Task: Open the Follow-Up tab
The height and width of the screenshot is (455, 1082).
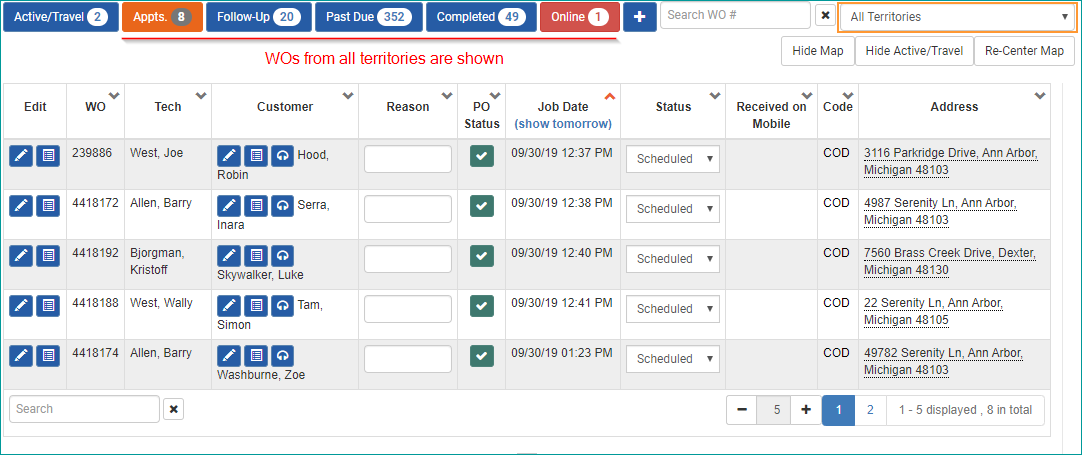Action: click(x=258, y=17)
